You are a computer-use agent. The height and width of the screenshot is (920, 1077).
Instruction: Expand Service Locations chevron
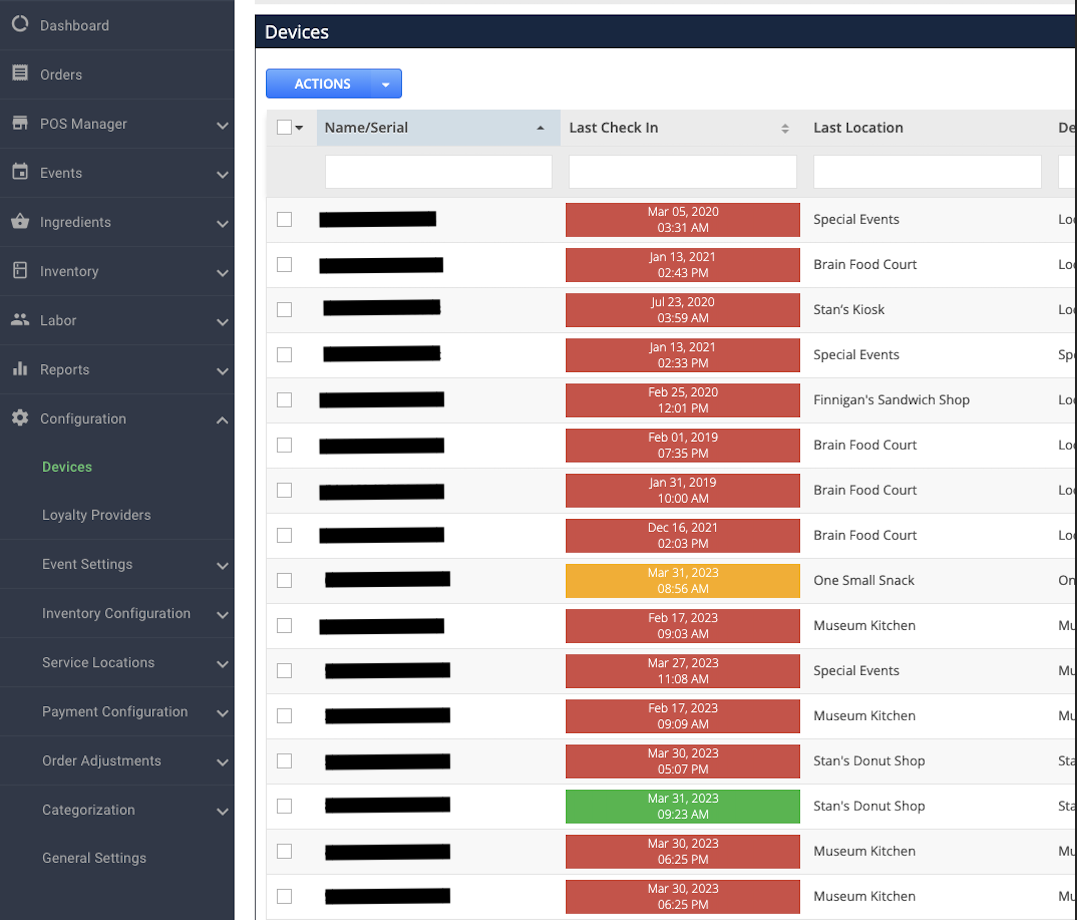(222, 664)
